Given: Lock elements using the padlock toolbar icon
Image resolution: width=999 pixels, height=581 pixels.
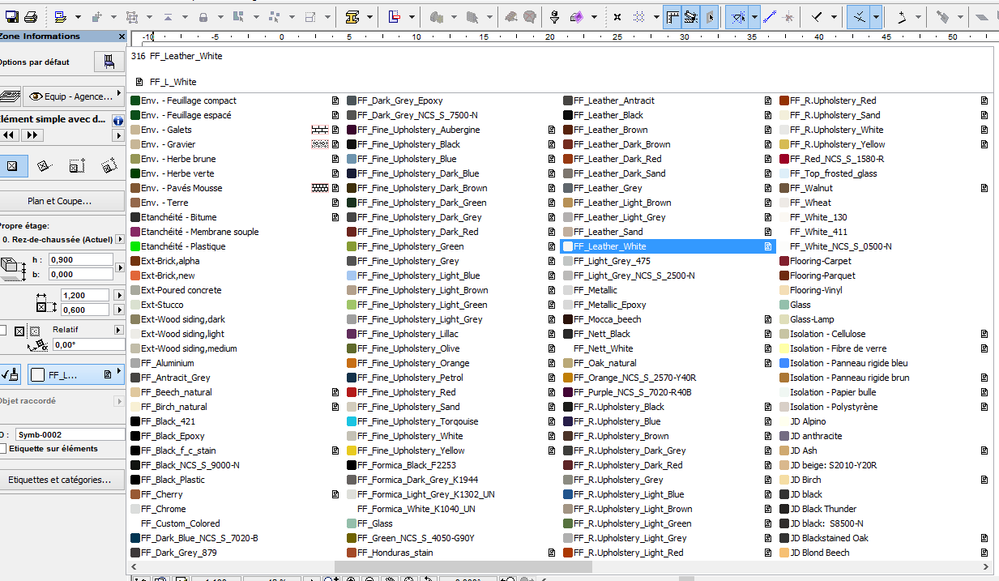Looking at the screenshot, I should pyautogui.click(x=202, y=17).
